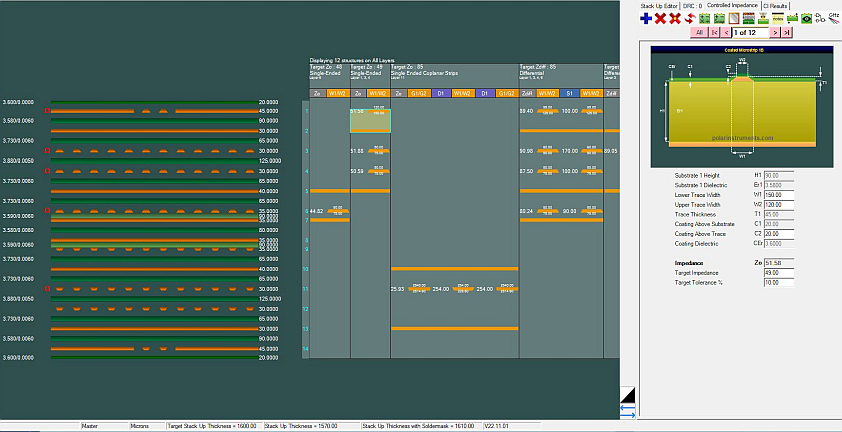Viewport: 842px width, 432px height.
Task: Go to previous structure with < button
Action: point(726,33)
